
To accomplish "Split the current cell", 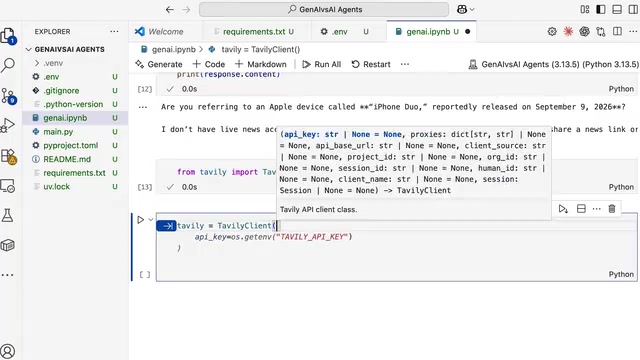I will click(581, 209).
